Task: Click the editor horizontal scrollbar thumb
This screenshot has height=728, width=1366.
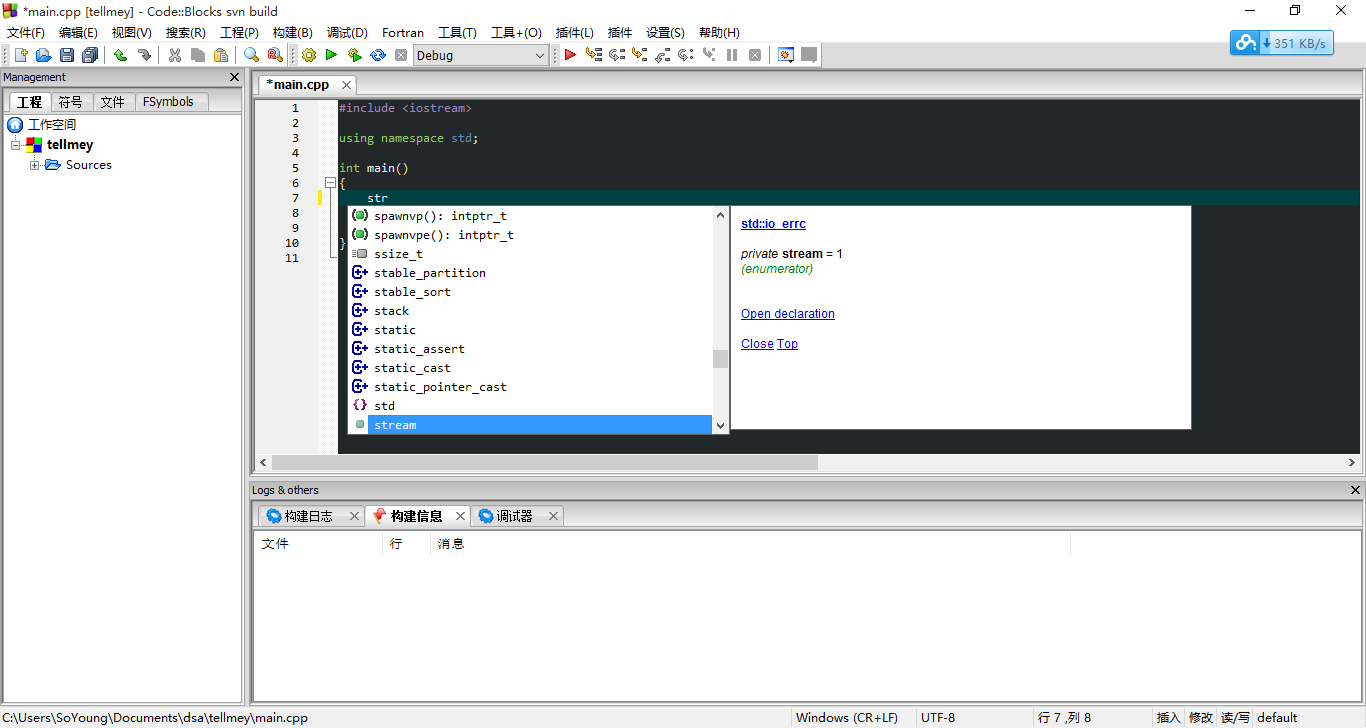Action: (x=544, y=463)
